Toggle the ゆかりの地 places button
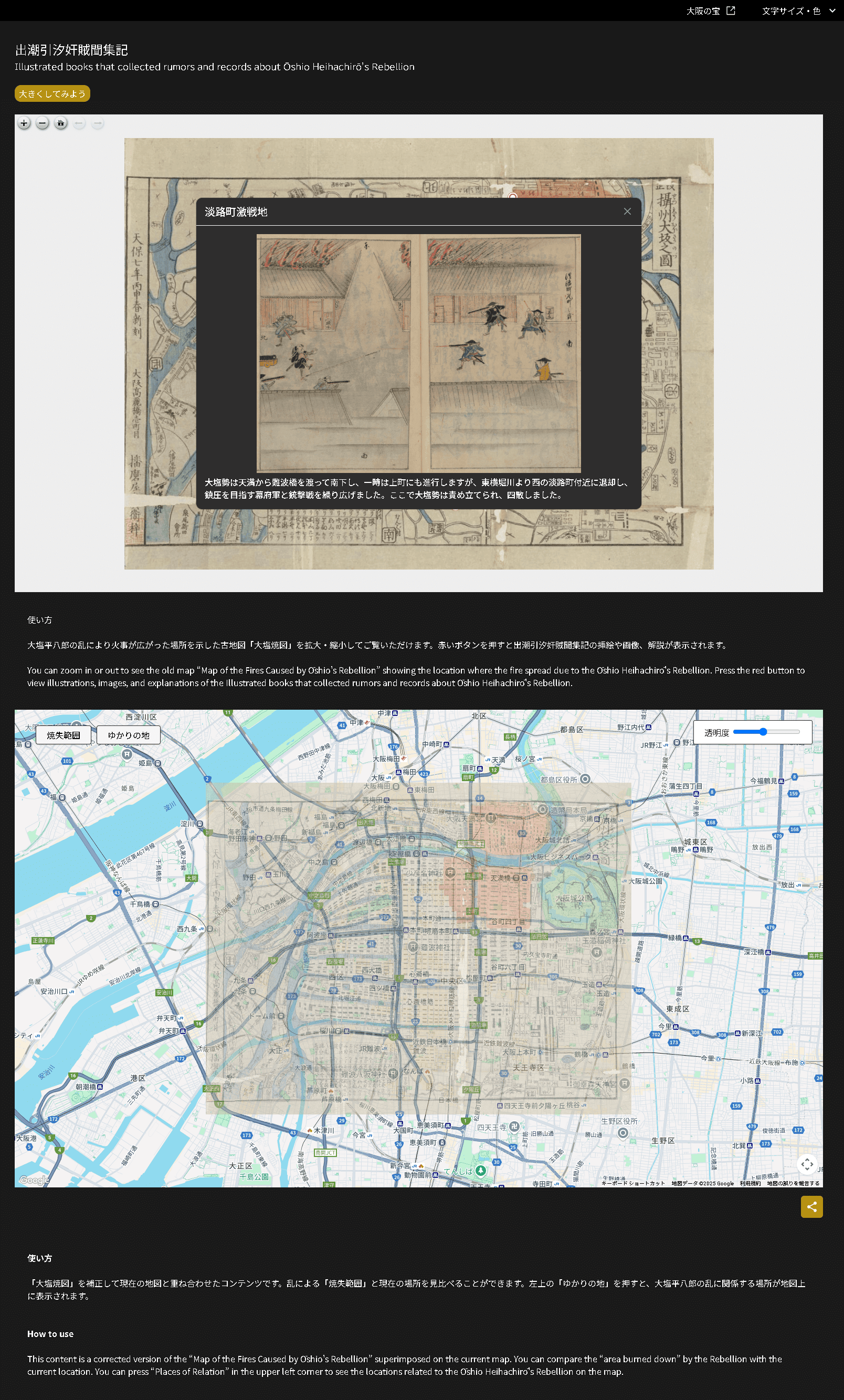 129,735
